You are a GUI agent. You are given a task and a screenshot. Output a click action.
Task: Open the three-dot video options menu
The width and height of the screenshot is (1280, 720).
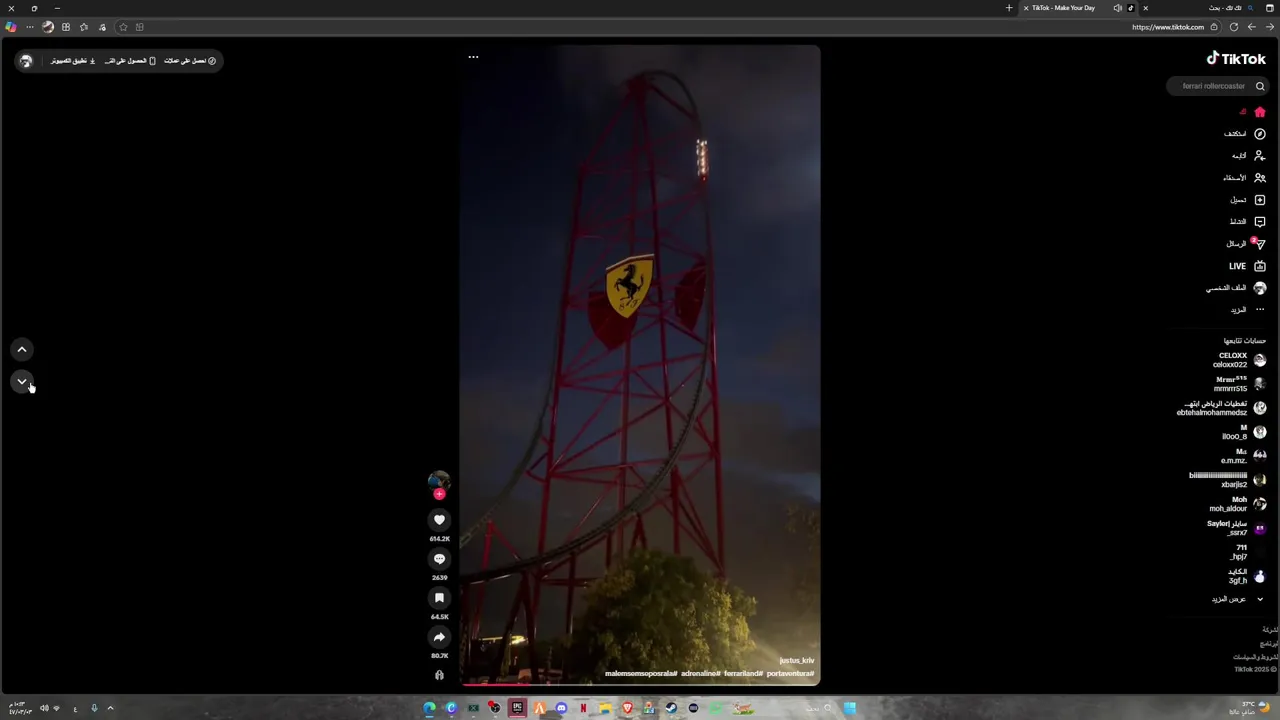click(473, 57)
